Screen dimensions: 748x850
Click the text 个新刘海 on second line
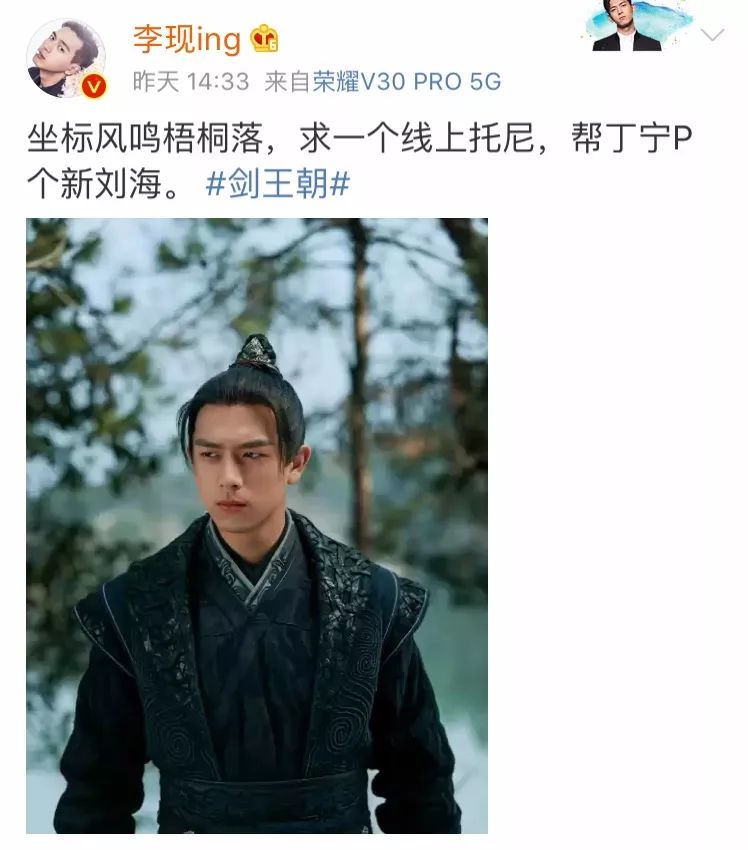coord(95,183)
